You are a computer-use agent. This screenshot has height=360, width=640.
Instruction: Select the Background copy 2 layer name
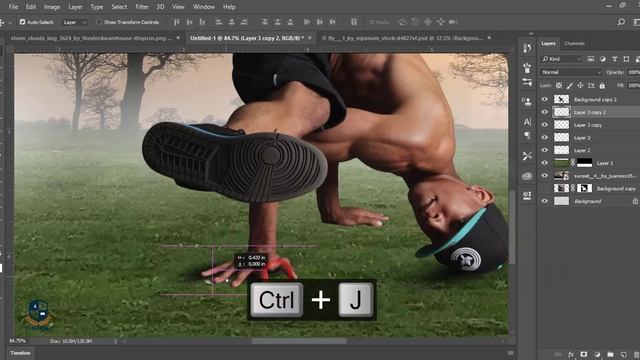coord(595,99)
